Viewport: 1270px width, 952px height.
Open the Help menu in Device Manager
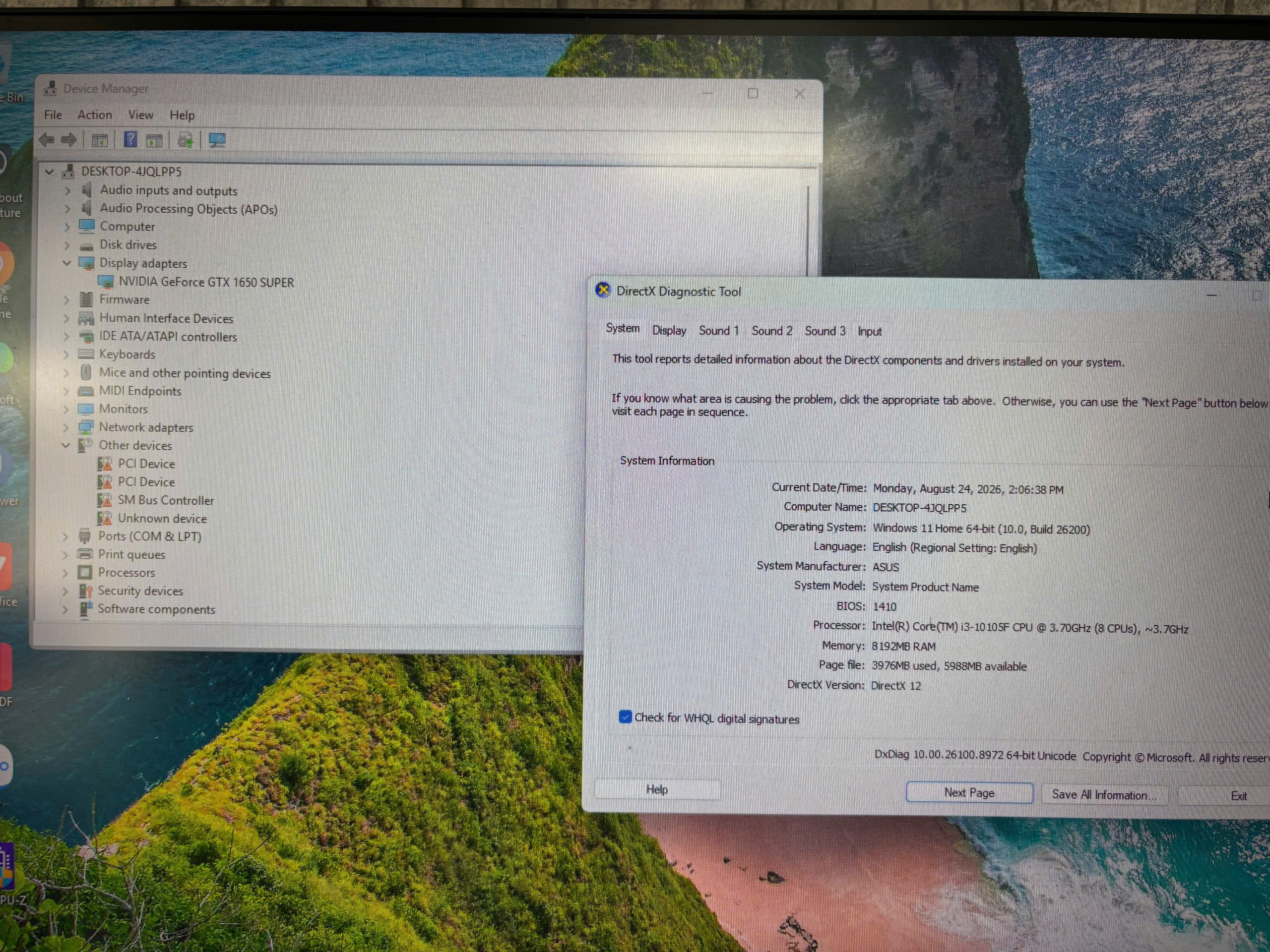[182, 116]
